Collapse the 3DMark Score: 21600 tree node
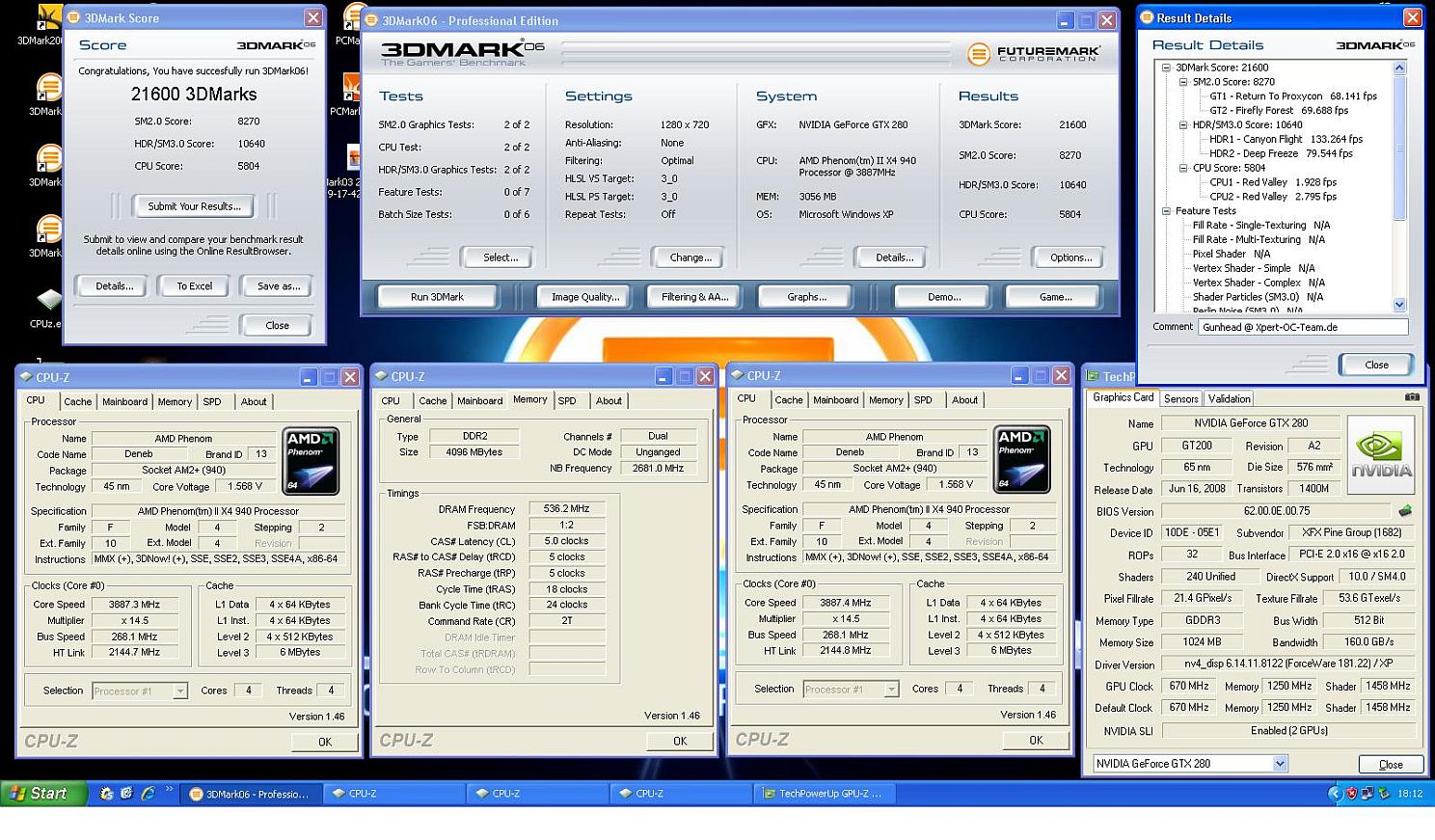 click(1166, 68)
